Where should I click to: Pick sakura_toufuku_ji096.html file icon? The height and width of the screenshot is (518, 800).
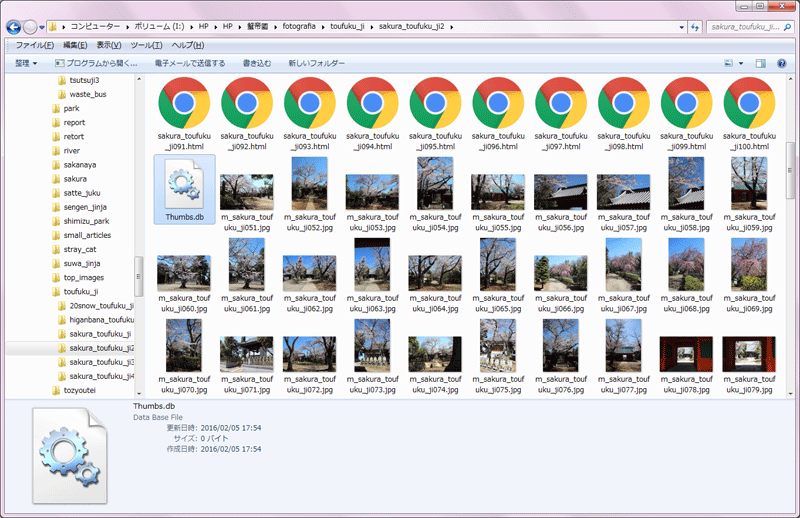pyautogui.click(x=498, y=103)
